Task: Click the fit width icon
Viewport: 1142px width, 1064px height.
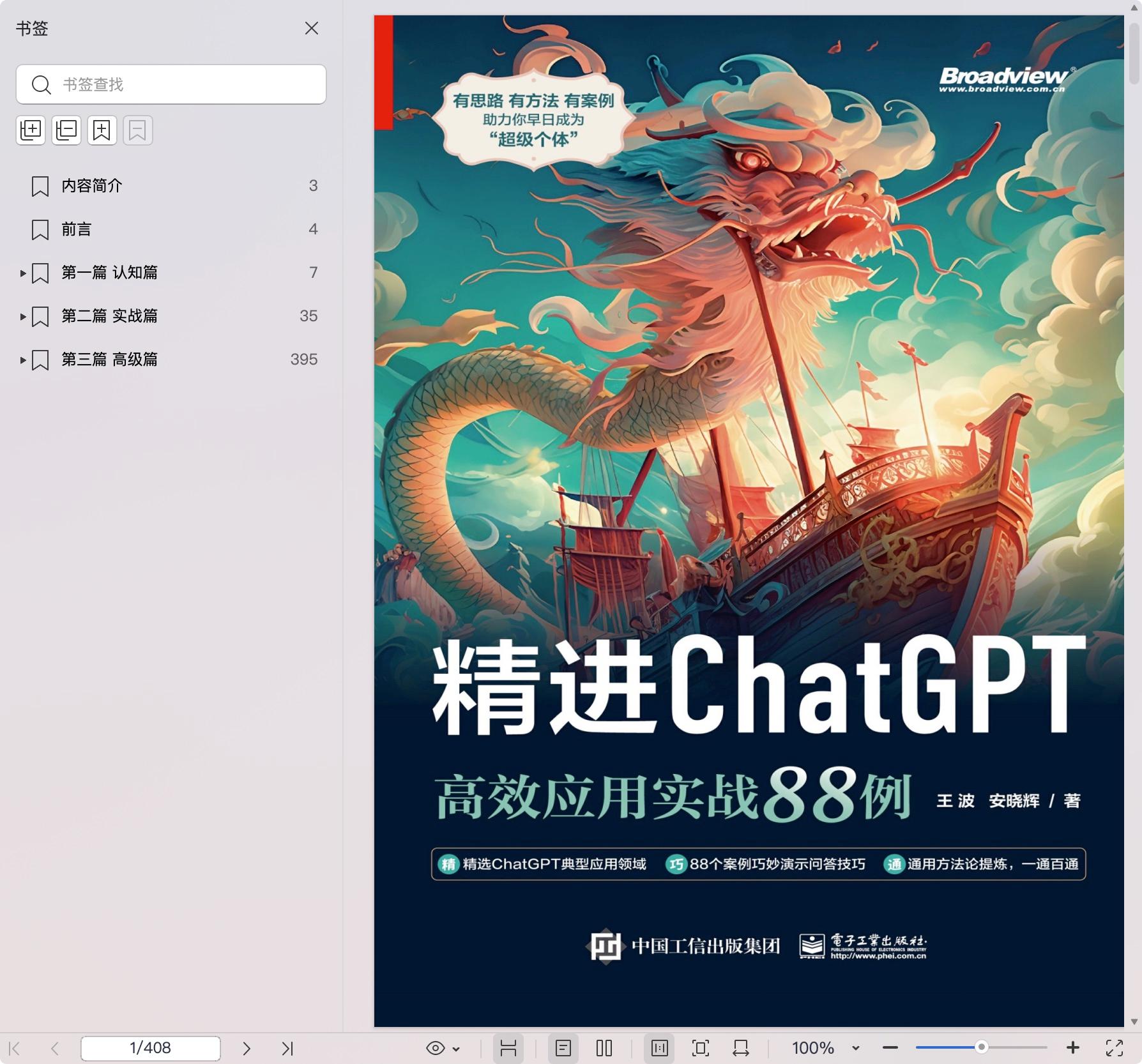Action: 741,1048
